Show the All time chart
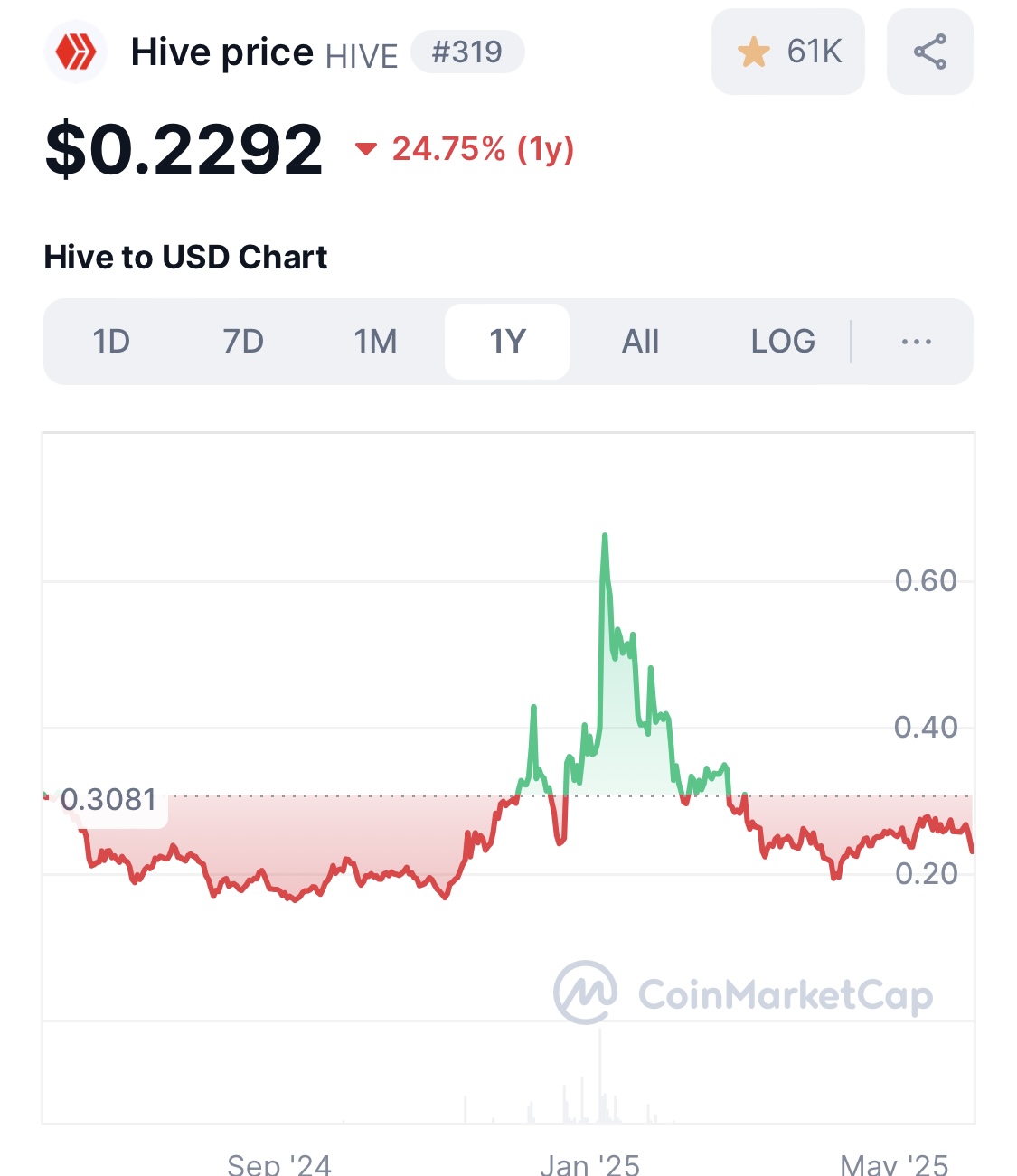The image size is (1017, 1176). click(640, 342)
